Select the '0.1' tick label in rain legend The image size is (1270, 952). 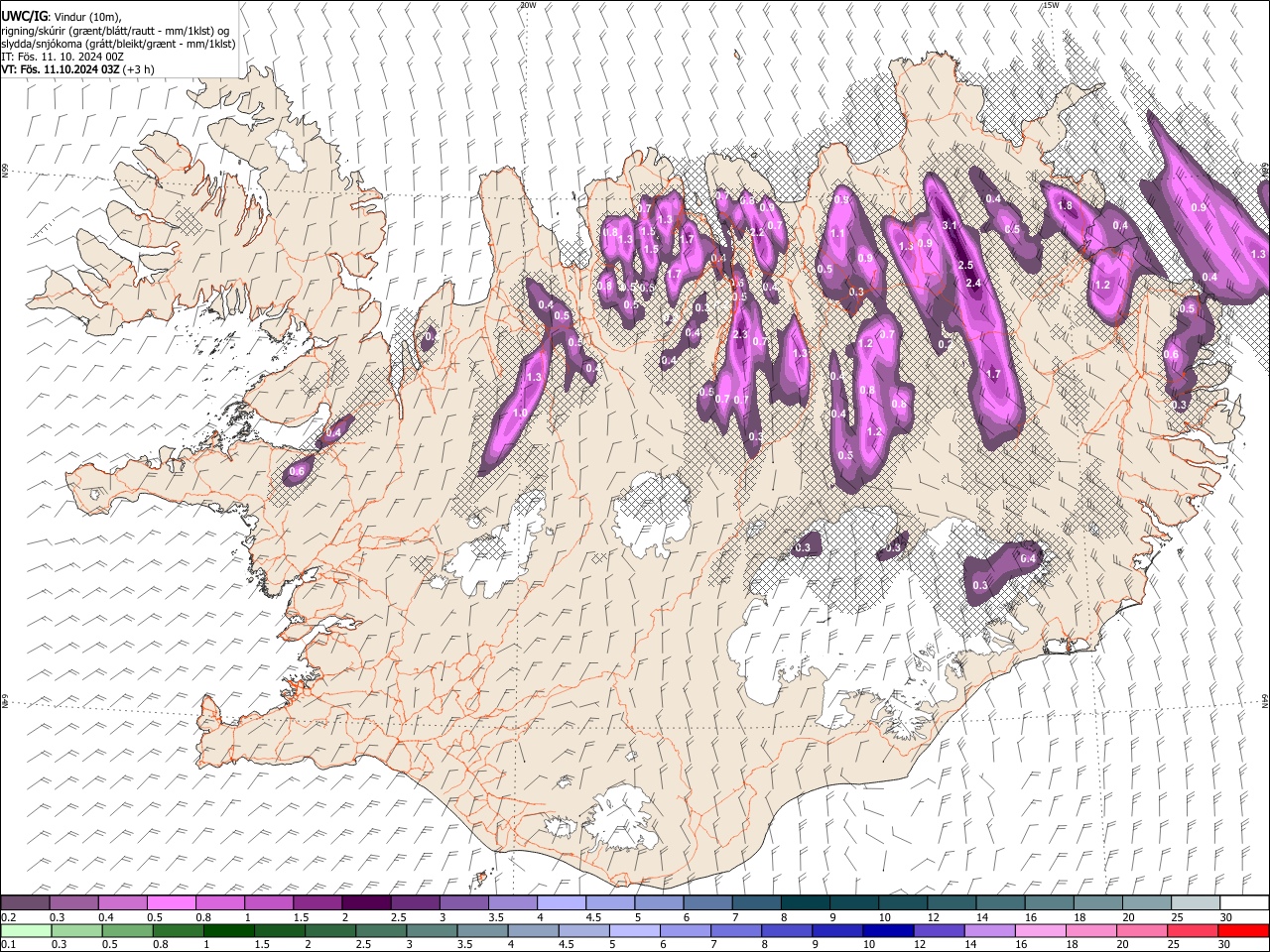(8, 945)
